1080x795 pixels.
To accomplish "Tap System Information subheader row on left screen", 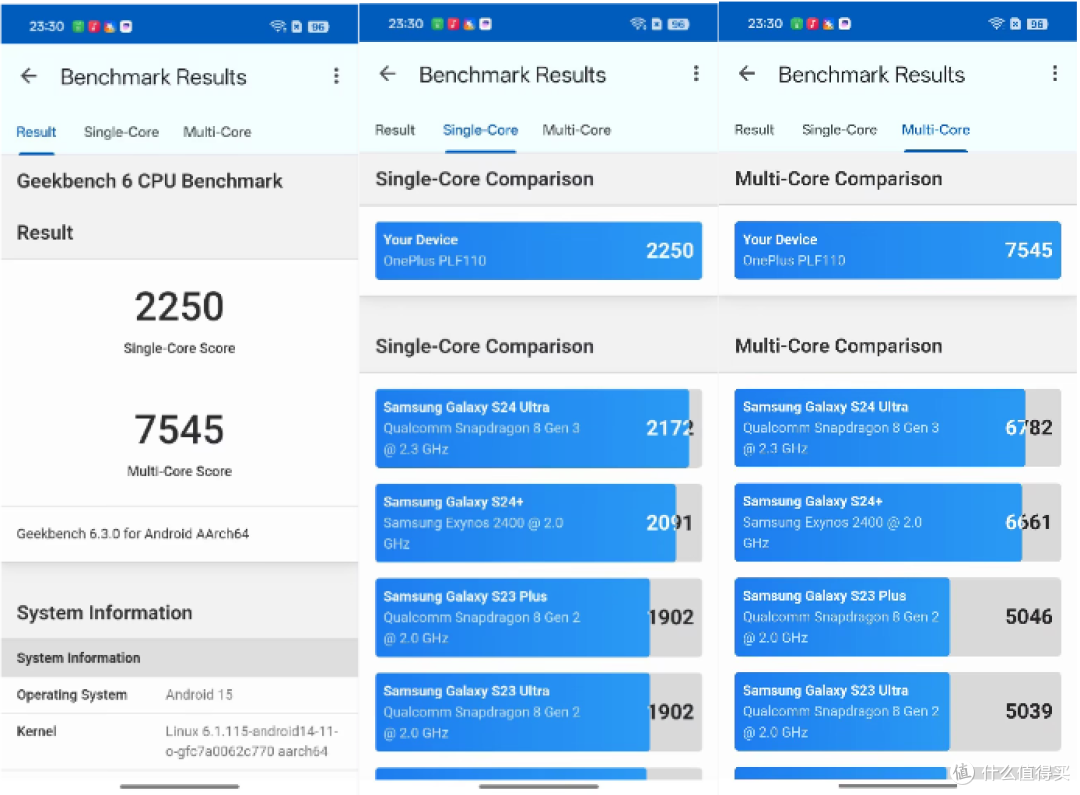I will click(179, 658).
